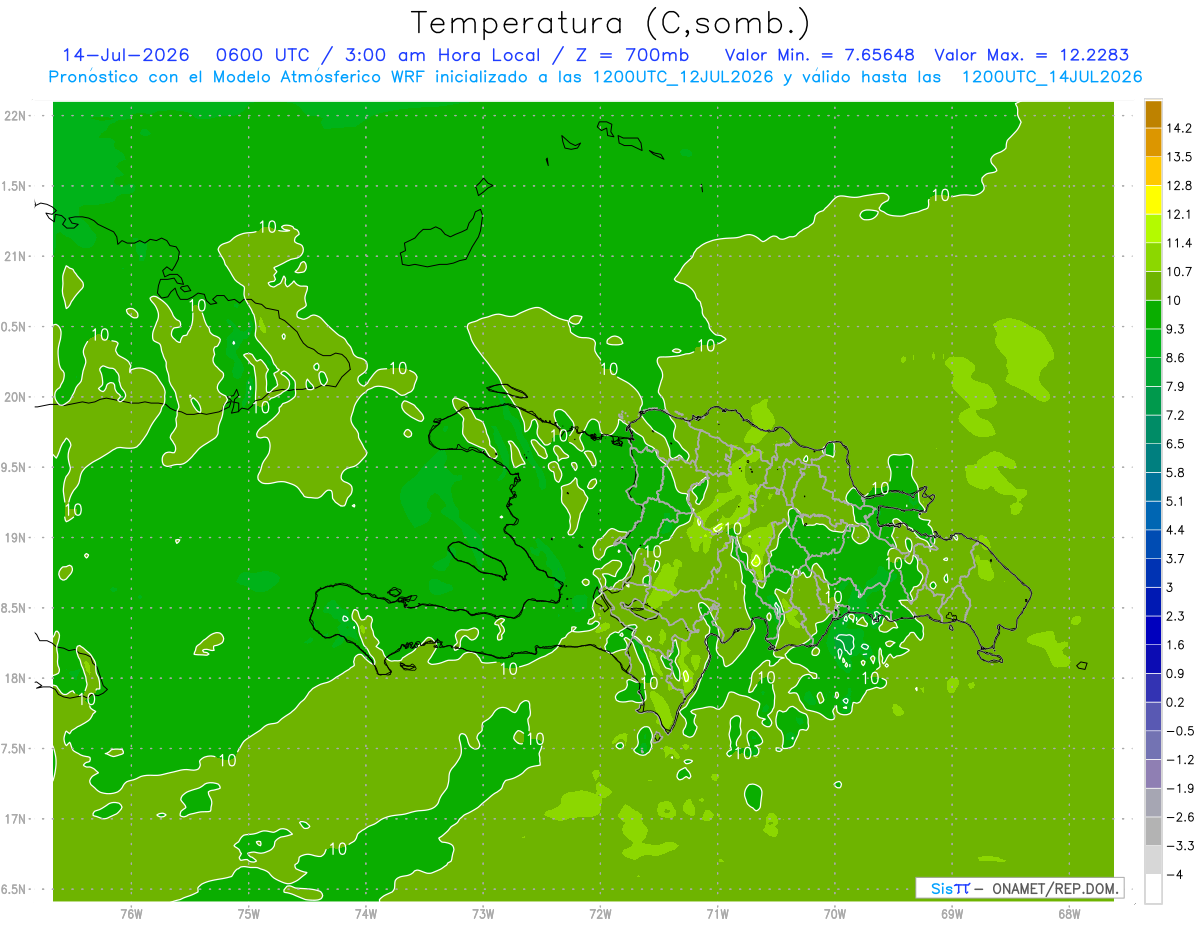The width and height of the screenshot is (1200, 927).
Task: Click the "Sis" logo text in the credit box
Action: [942, 888]
